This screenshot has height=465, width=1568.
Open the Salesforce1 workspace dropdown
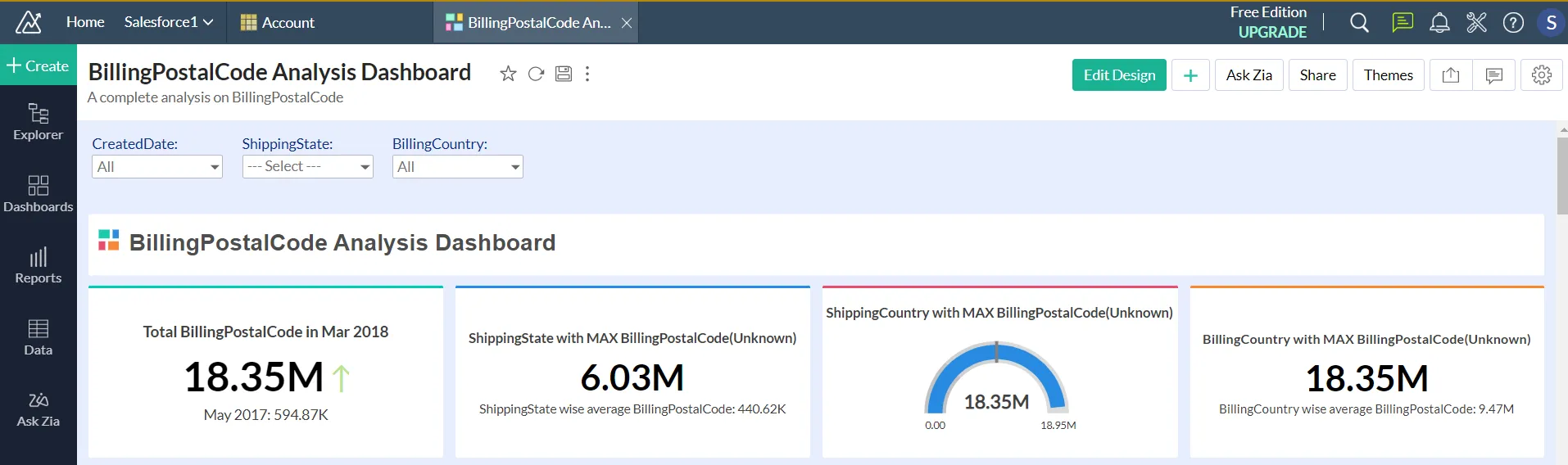[169, 22]
